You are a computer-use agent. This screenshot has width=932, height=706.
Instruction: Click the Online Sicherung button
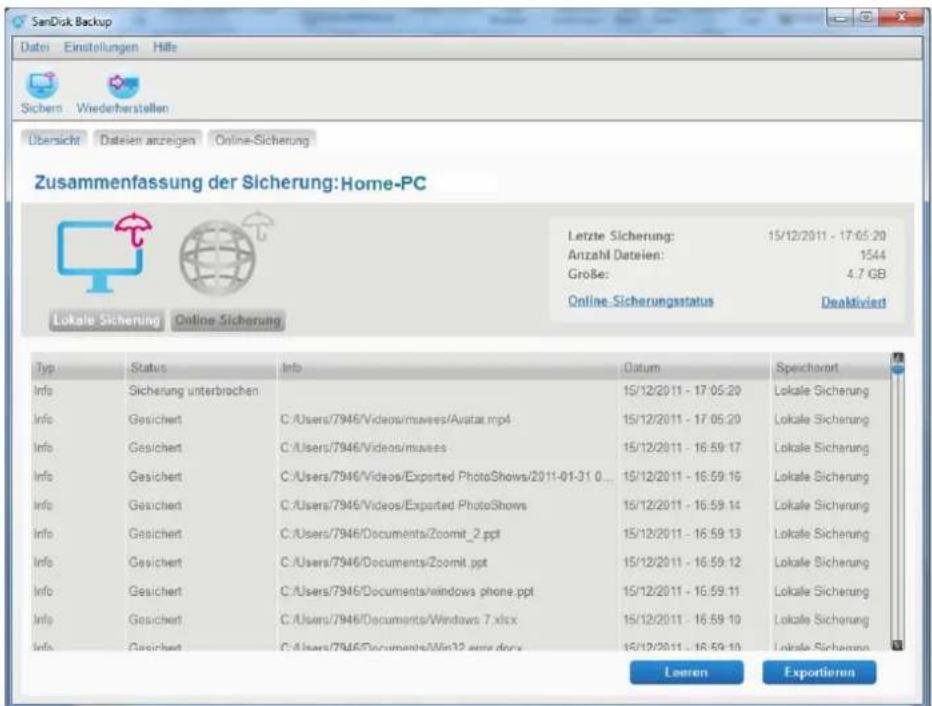click(228, 320)
